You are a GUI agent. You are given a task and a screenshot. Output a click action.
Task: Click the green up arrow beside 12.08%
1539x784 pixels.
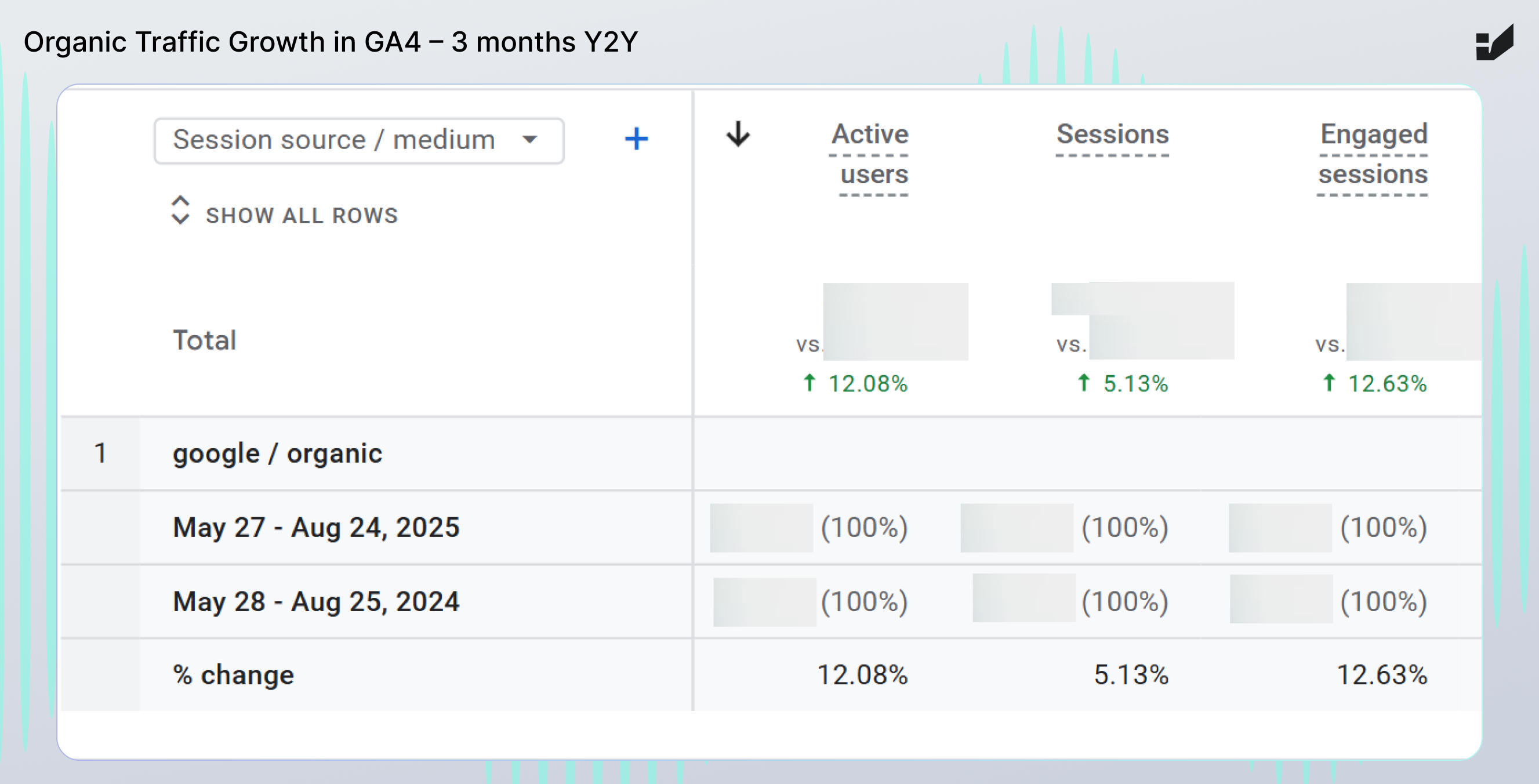click(x=809, y=383)
